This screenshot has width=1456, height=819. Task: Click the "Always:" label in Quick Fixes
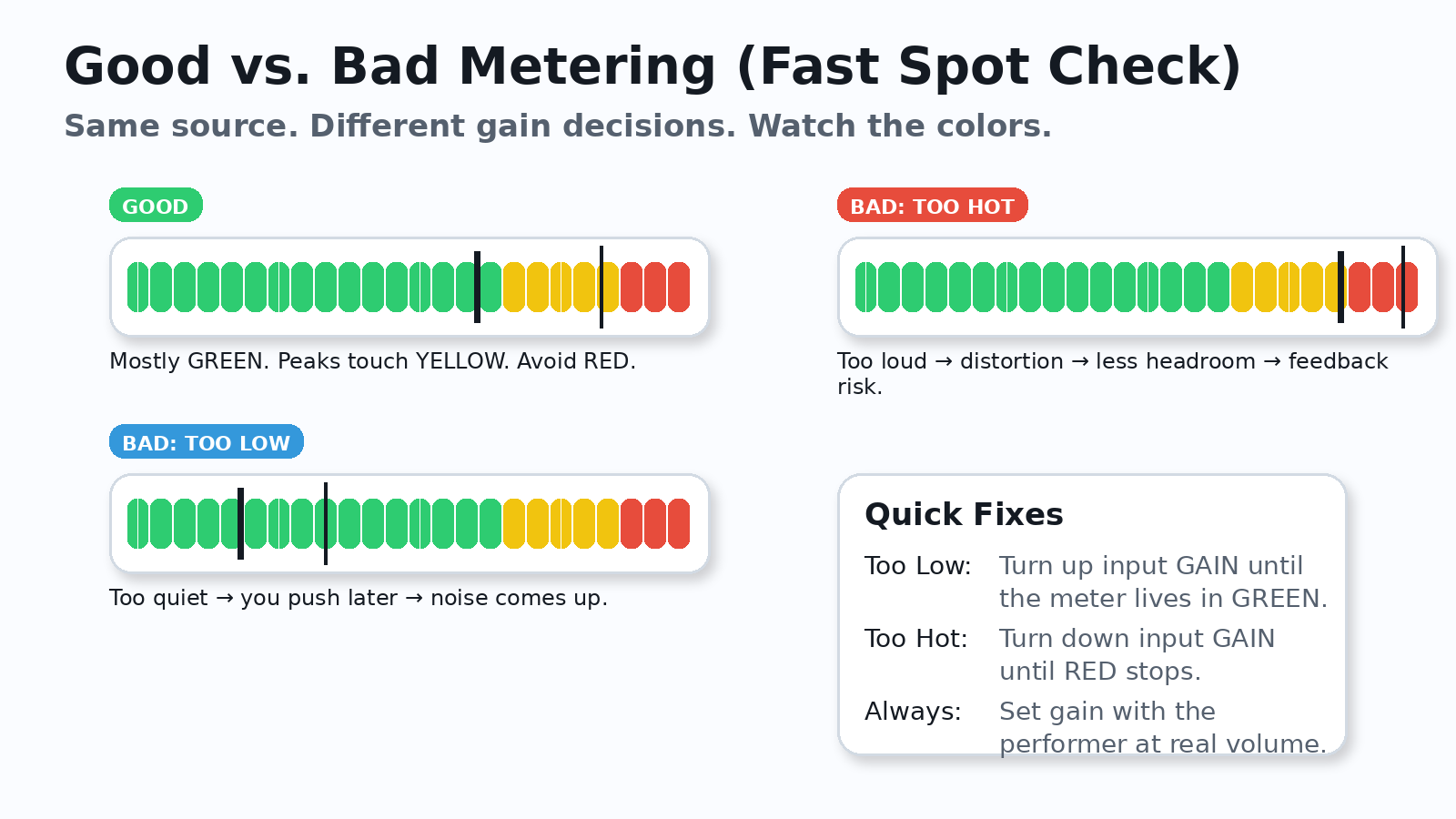coord(913,712)
